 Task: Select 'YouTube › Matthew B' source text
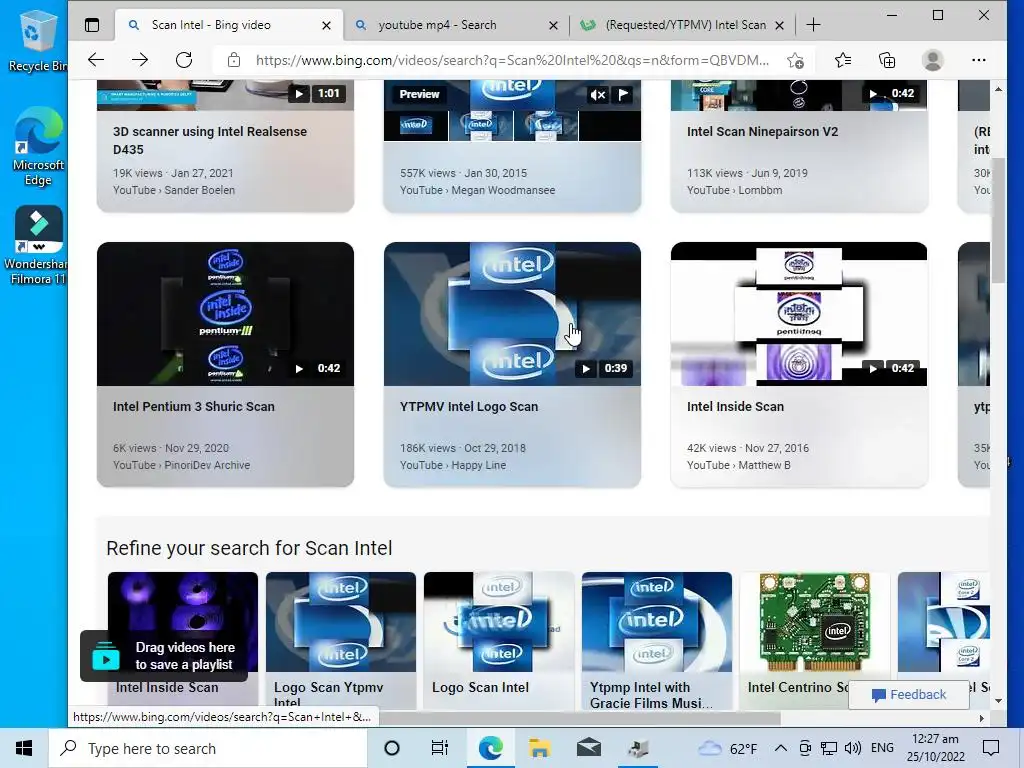click(x=739, y=465)
